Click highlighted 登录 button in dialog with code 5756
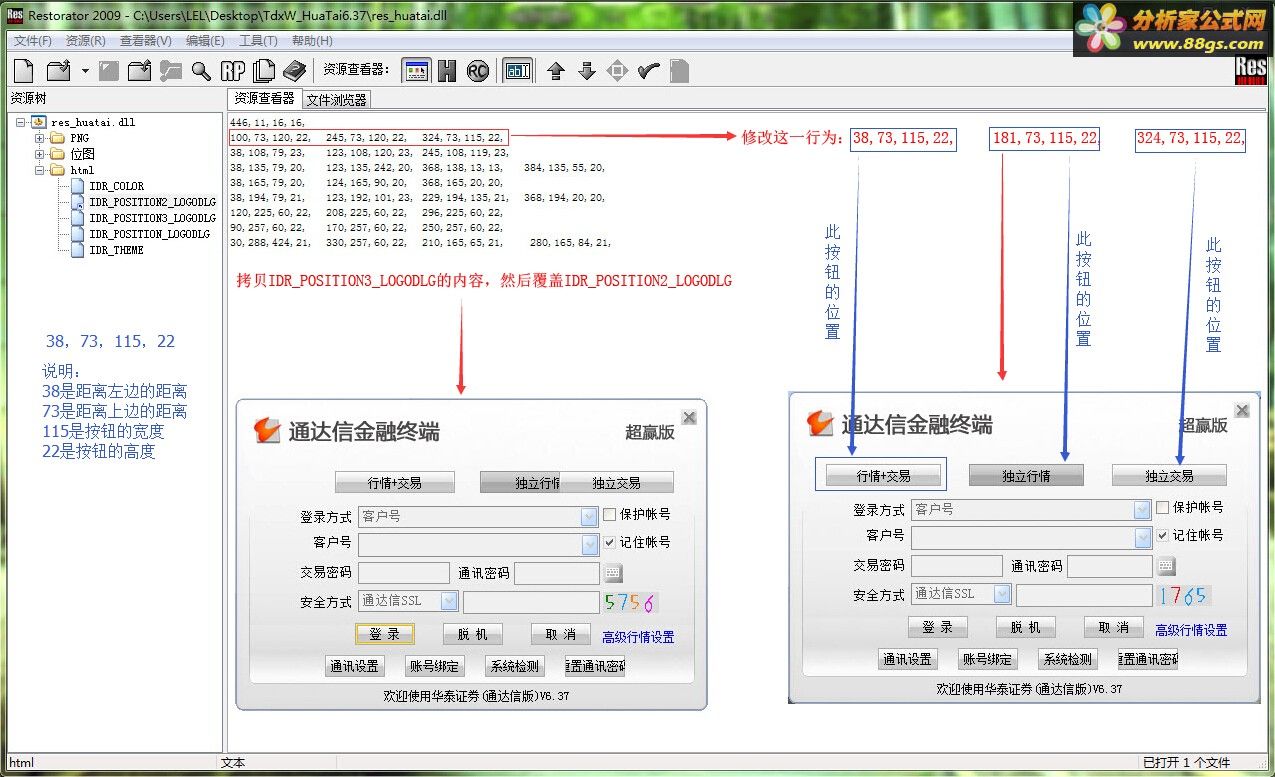 point(385,635)
